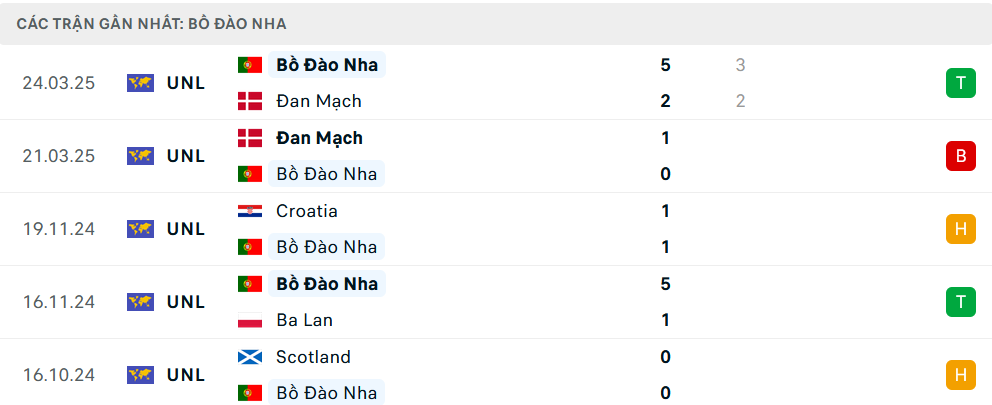
Task: Click the Ba Lan flag icon
Action: 250,320
